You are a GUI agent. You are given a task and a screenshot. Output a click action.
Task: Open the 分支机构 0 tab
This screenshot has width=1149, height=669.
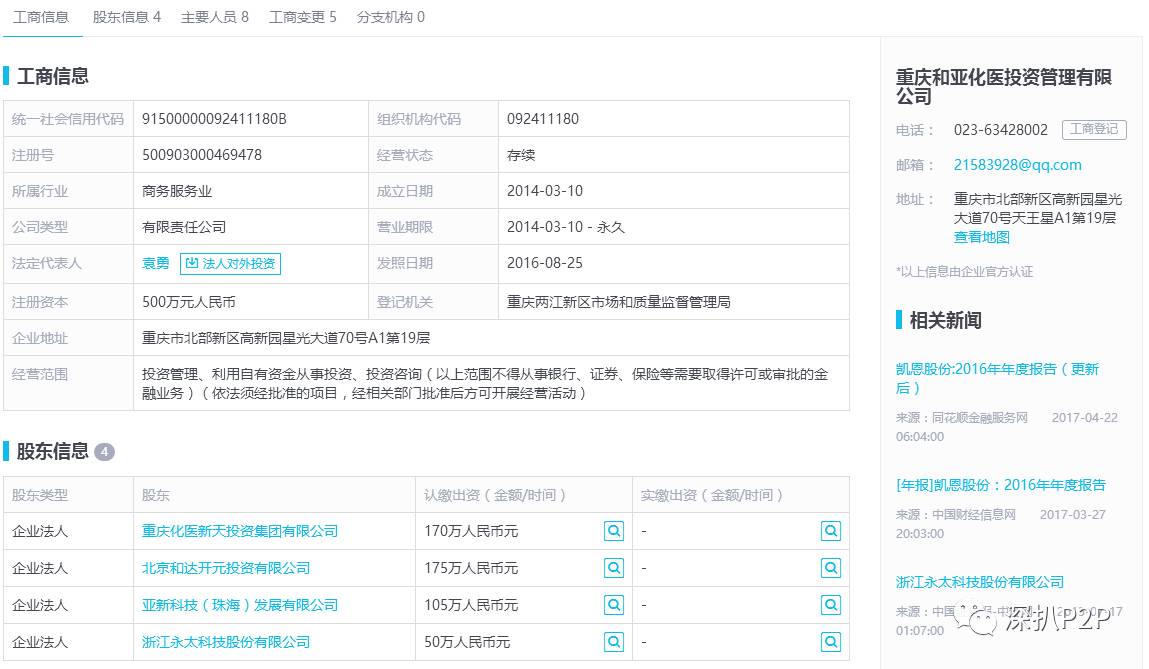(x=391, y=17)
